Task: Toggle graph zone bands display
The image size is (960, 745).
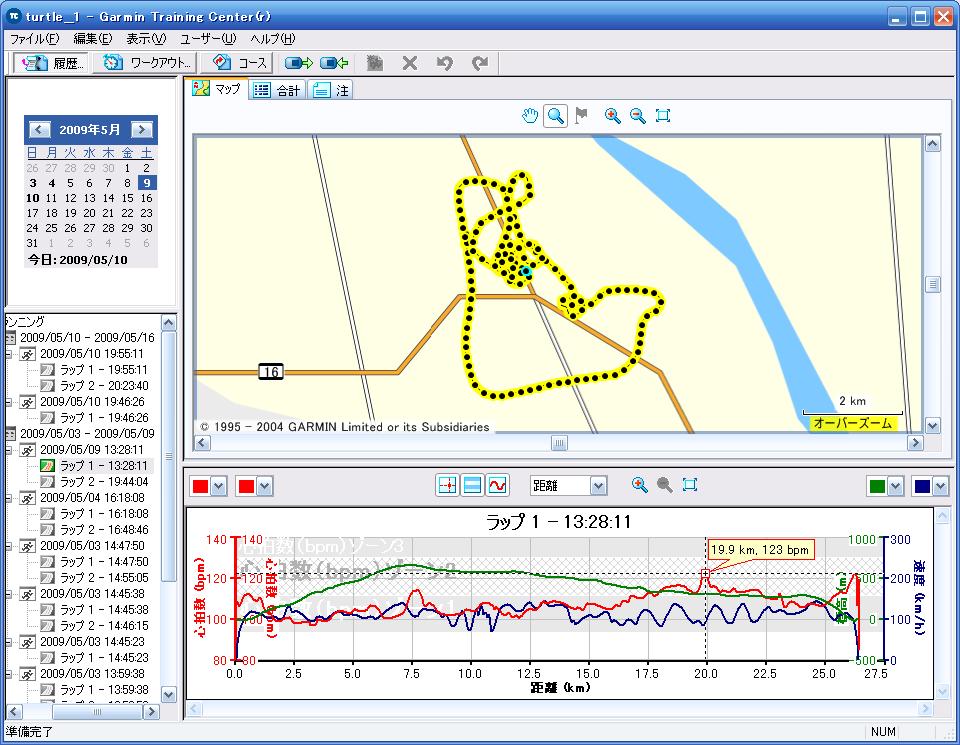Action: coord(472,485)
